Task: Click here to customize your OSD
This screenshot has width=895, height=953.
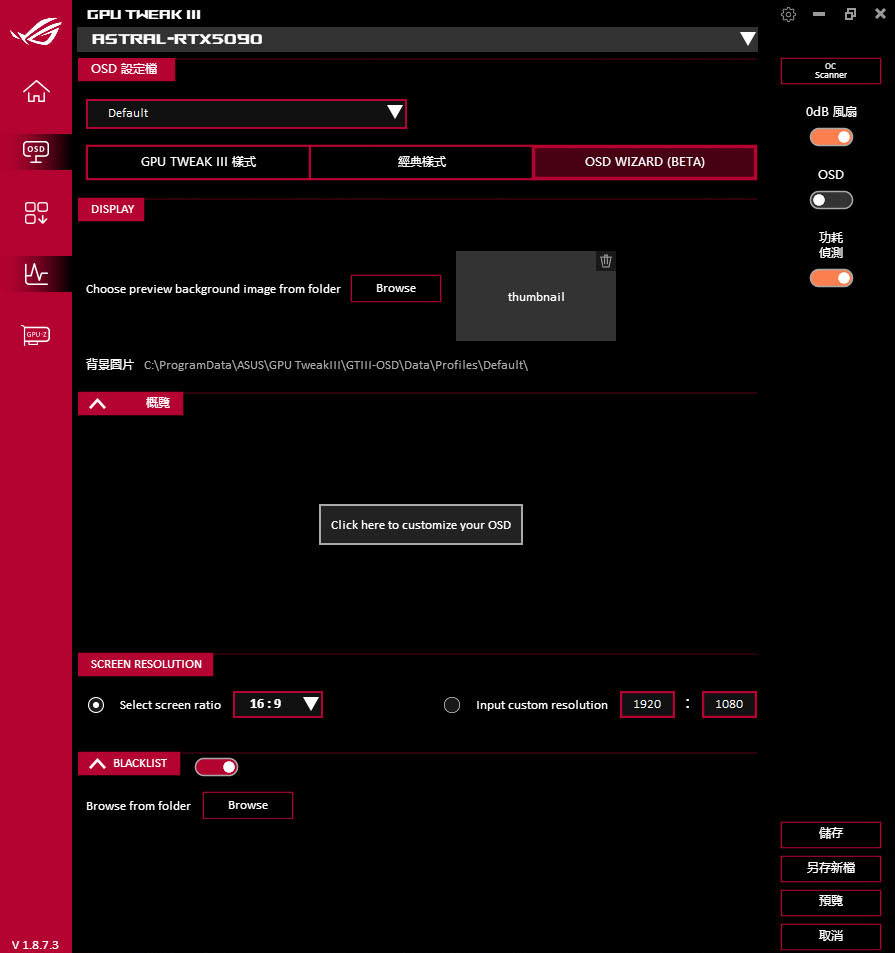Action: coord(420,525)
